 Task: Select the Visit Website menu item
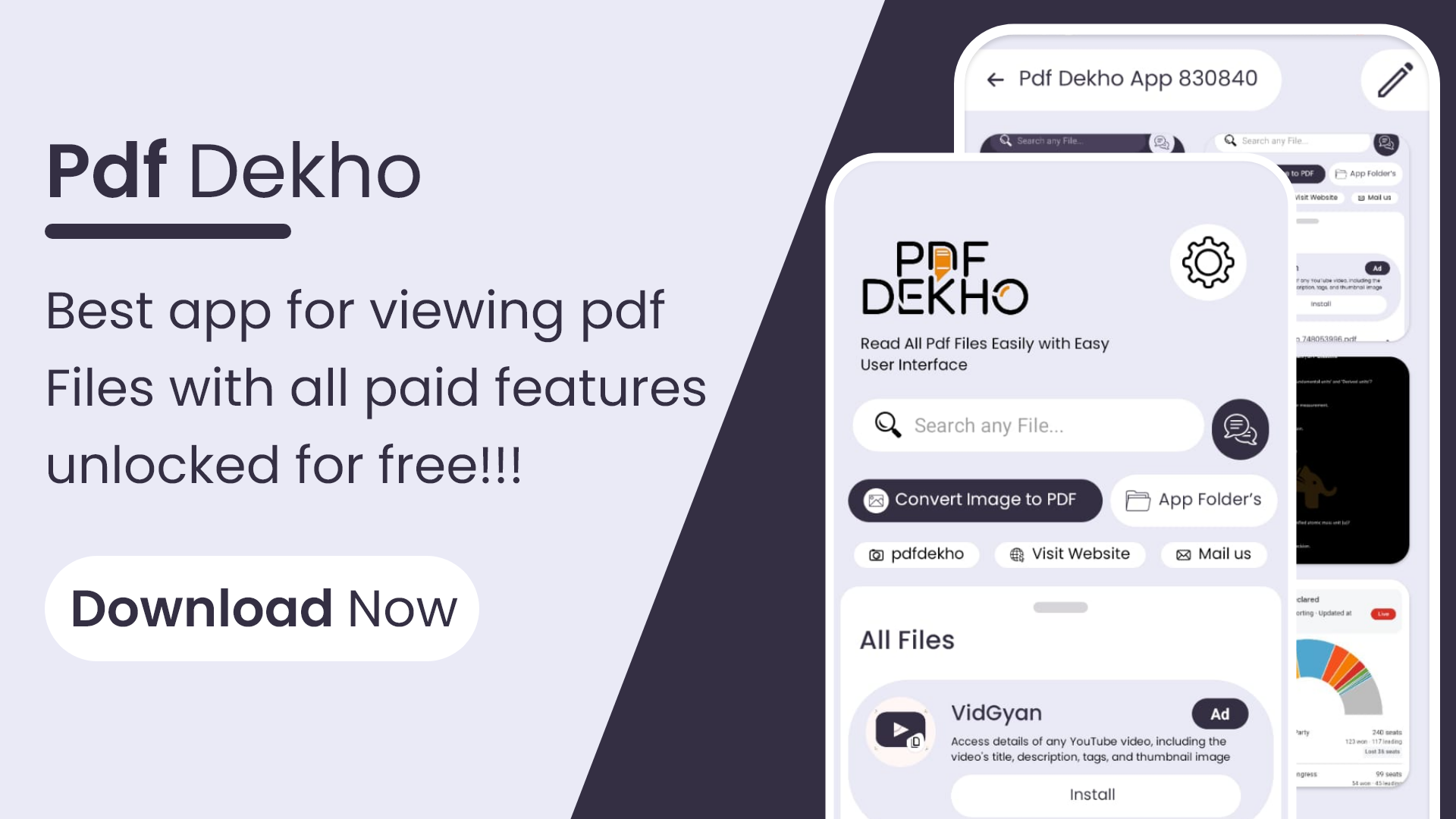1069,554
